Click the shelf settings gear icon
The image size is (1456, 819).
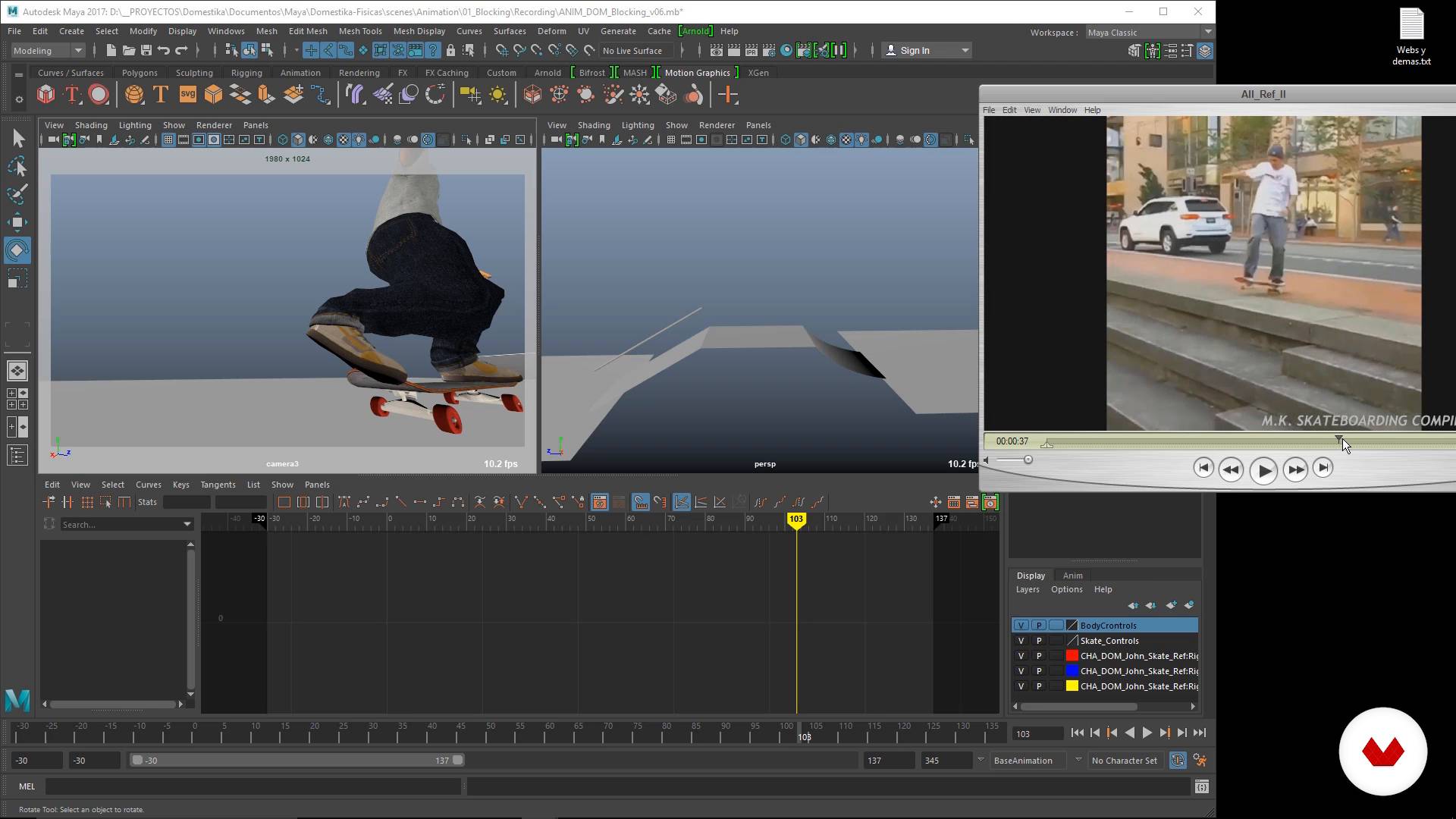click(19, 99)
